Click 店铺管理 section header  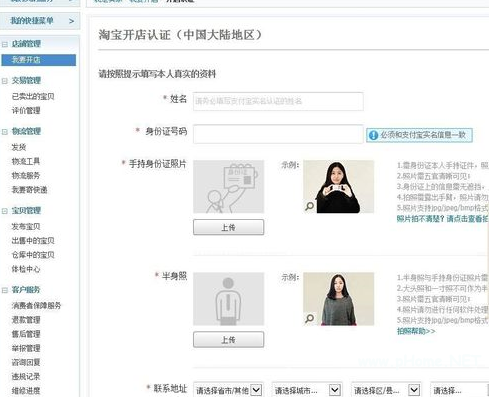[x=26, y=44]
